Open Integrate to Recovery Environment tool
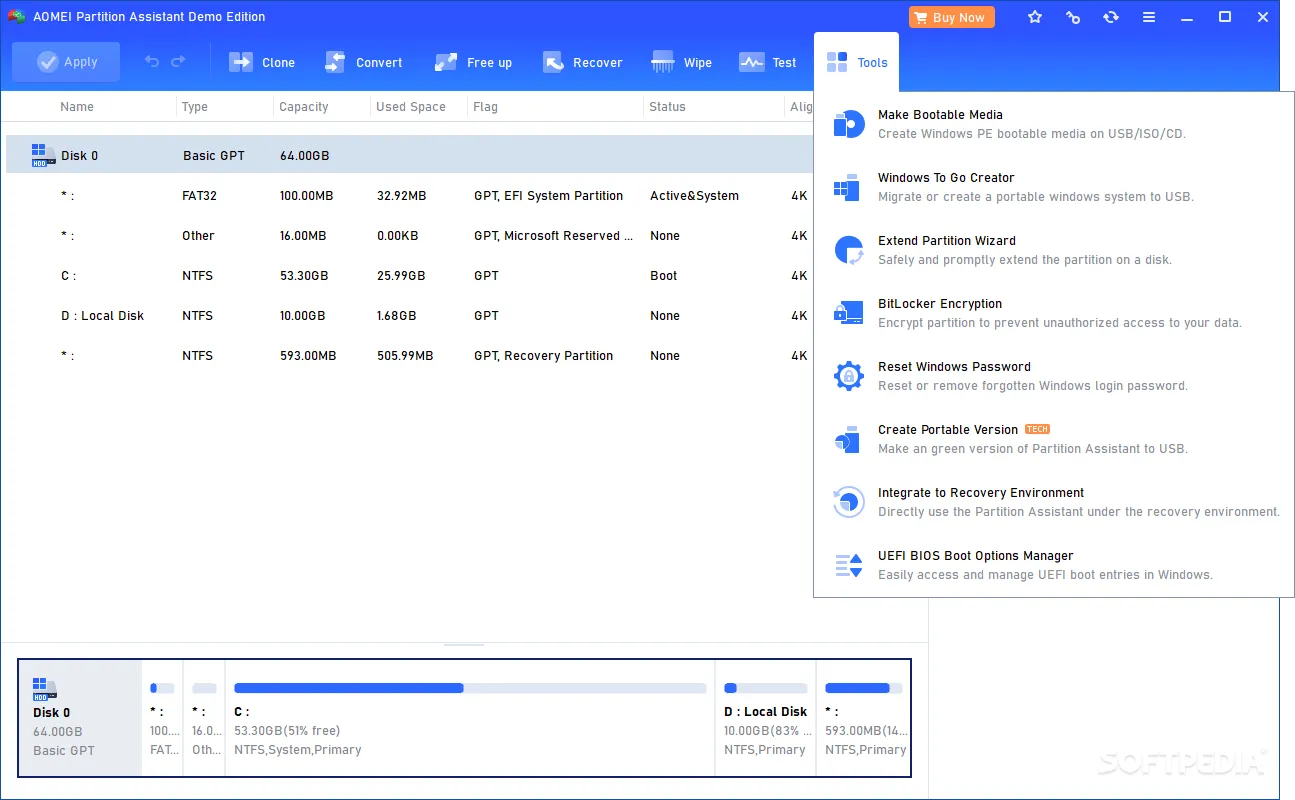The width and height of the screenshot is (1295, 800). pos(980,493)
